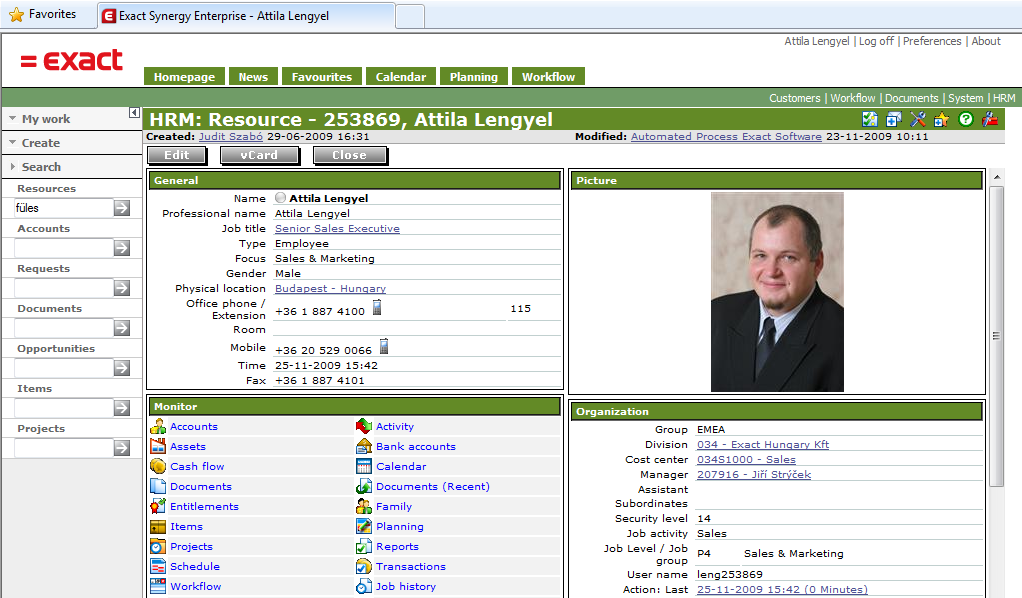This screenshot has height=598, width=1022.
Task: Click the Activity arrows icon
Action: pyautogui.click(x=364, y=426)
